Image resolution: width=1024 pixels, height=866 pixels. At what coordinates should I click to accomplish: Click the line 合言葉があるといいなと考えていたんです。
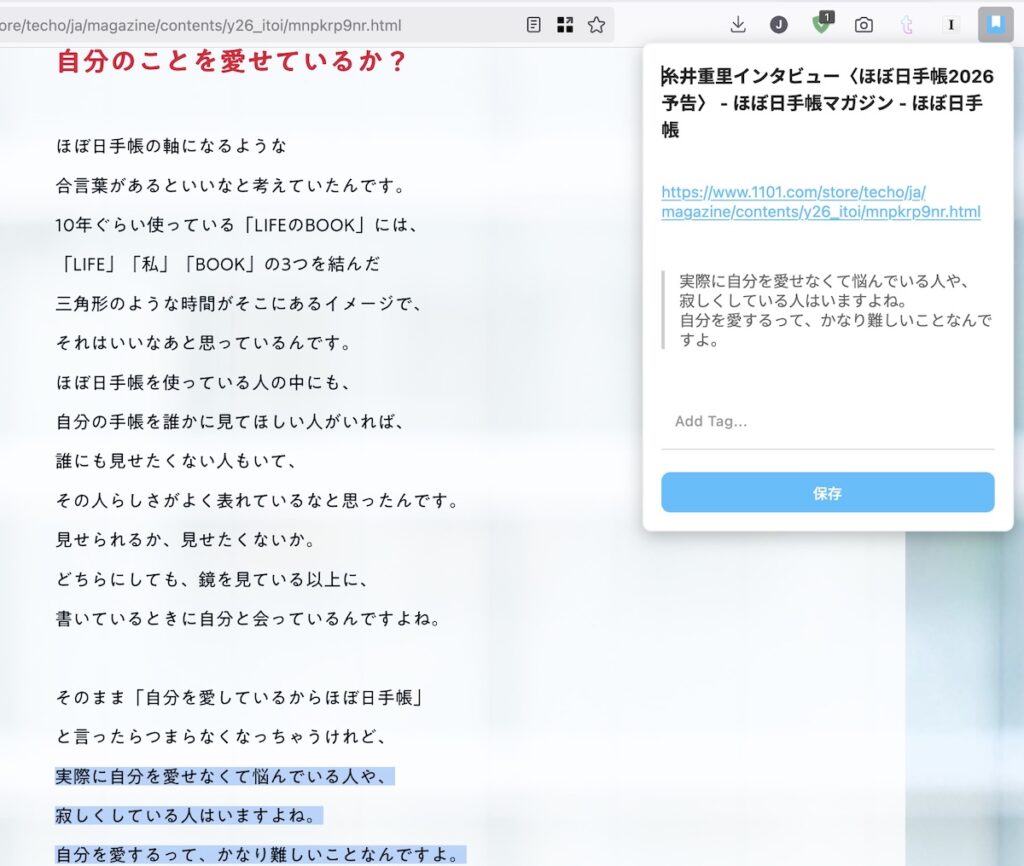tap(232, 185)
